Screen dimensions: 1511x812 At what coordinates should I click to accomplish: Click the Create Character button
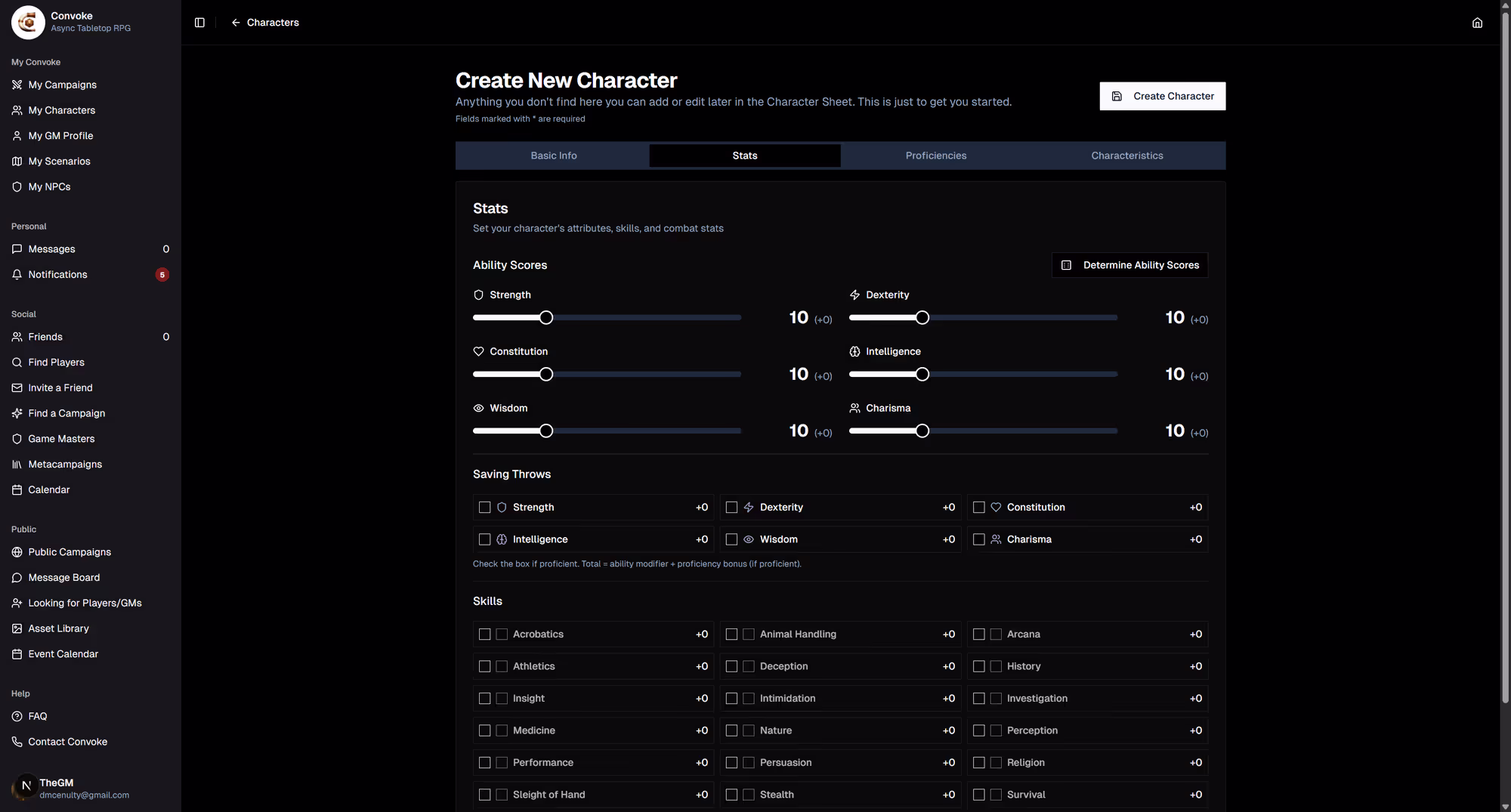tap(1163, 96)
